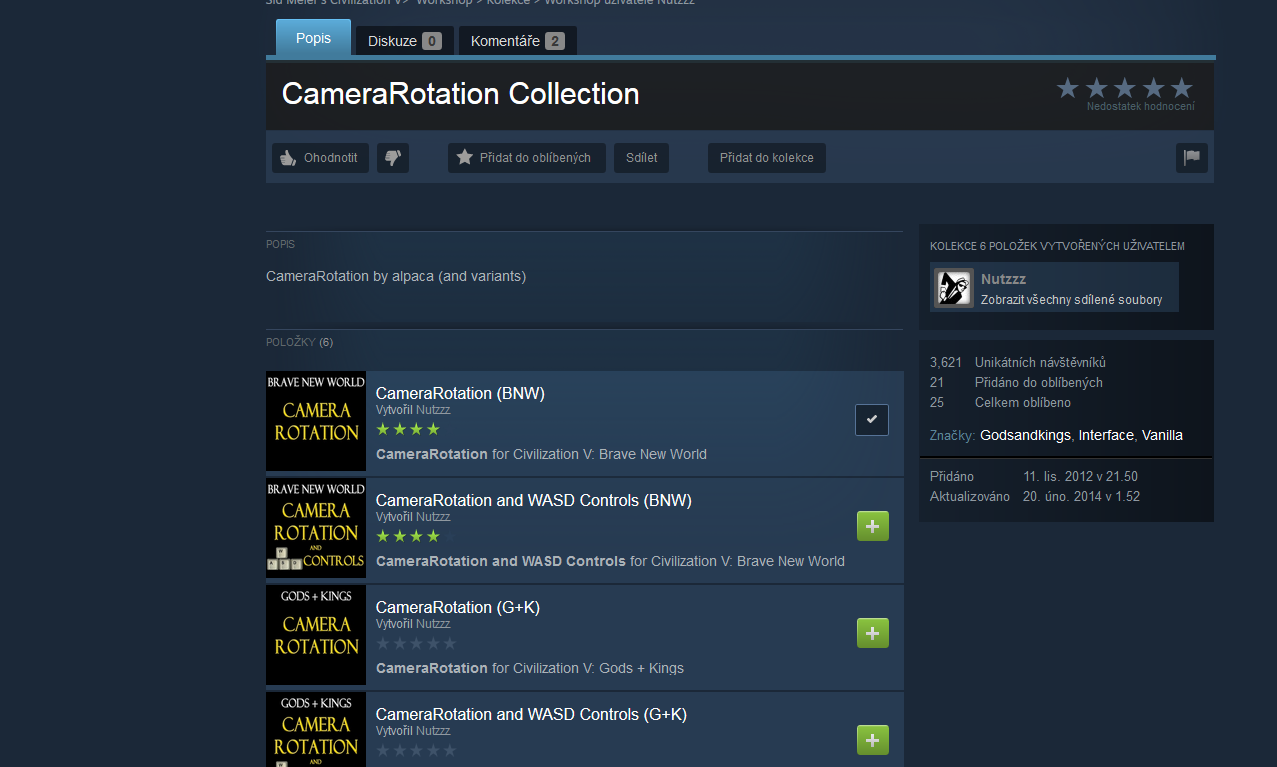Subscribe plus for CameraRotation and WASD Controls (G+K)
Viewport: 1277px width, 767px height.
pyautogui.click(x=873, y=740)
